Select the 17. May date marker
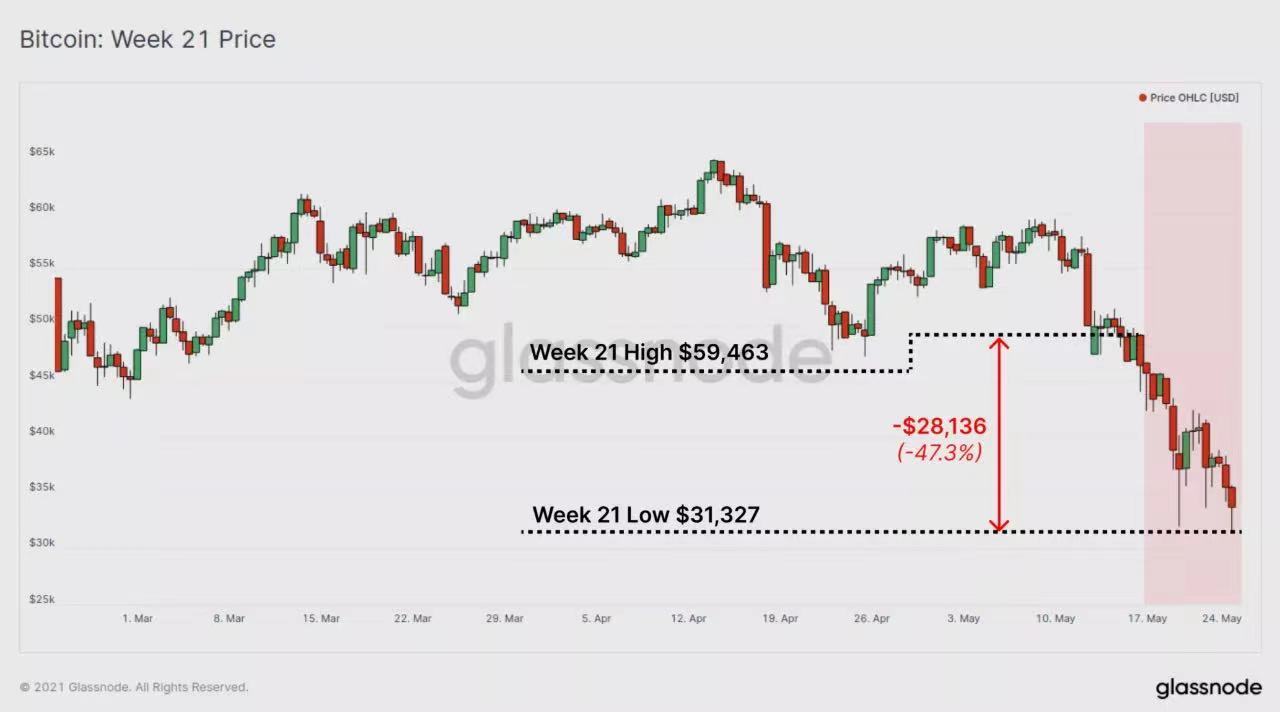The image size is (1280, 712). coord(1147,619)
